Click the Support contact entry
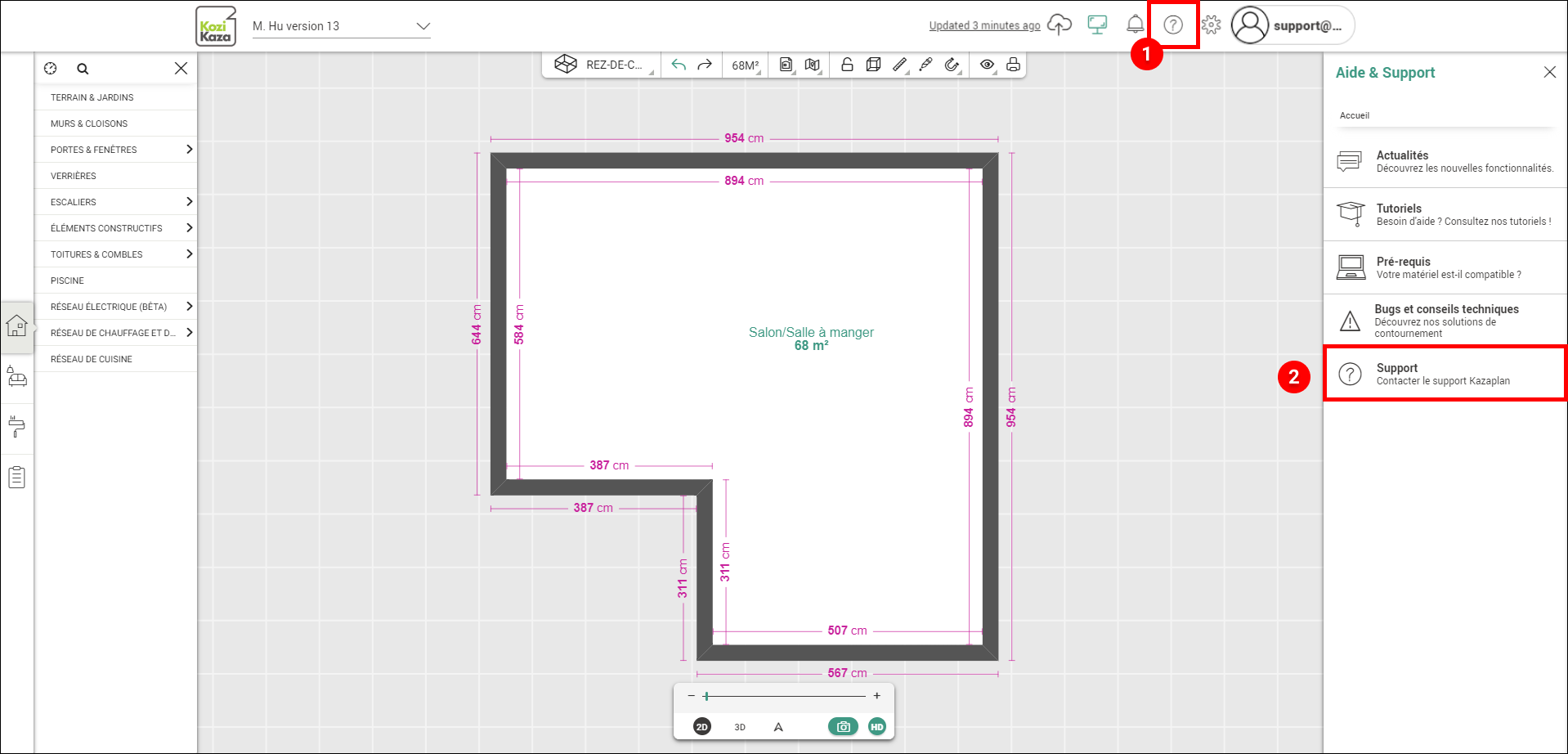The height and width of the screenshot is (754, 1568). pyautogui.click(x=1445, y=374)
